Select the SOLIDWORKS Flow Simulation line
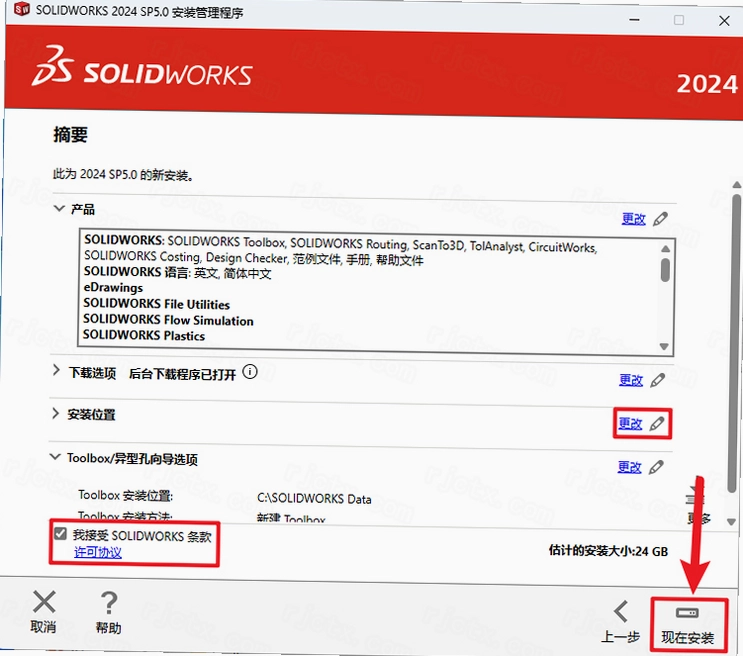Viewport: 743px width, 656px height. [168, 320]
